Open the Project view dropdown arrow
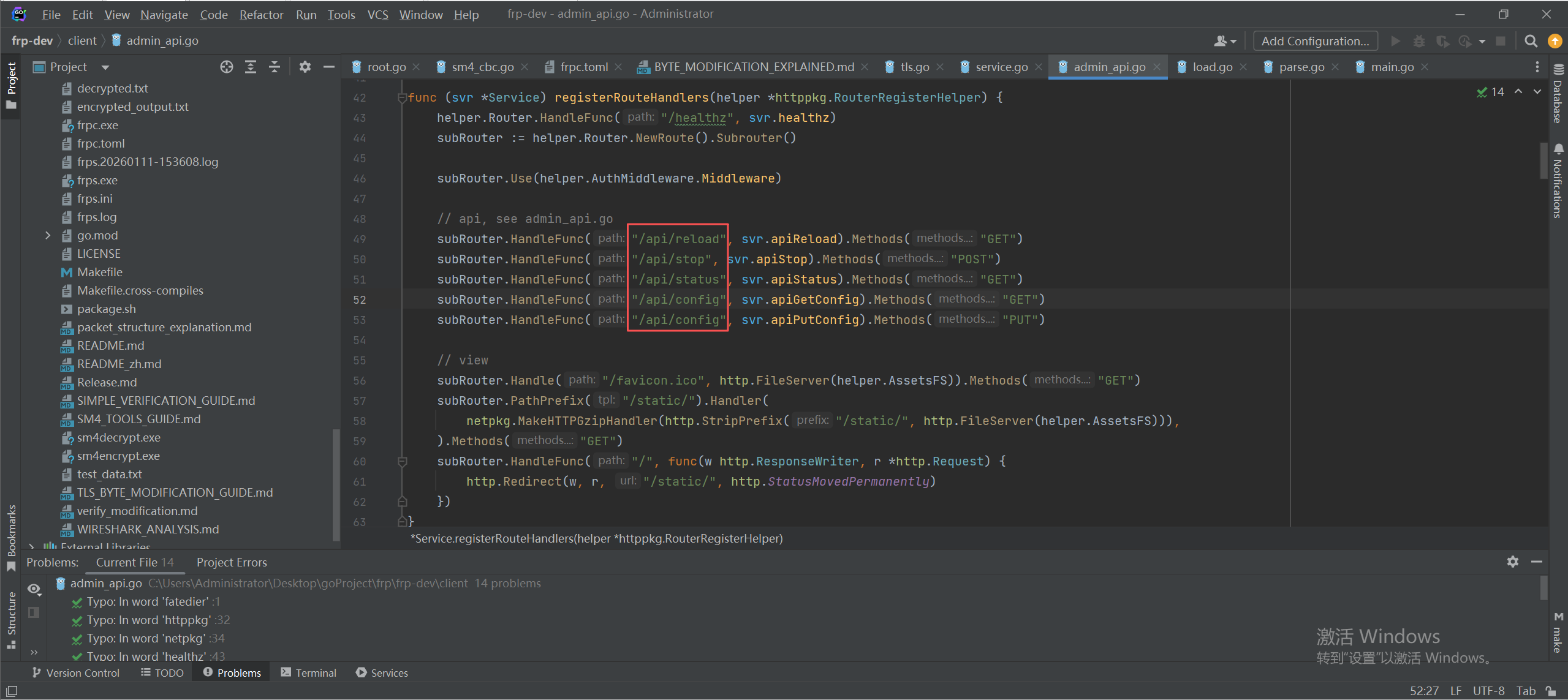1568x700 pixels. (105, 67)
